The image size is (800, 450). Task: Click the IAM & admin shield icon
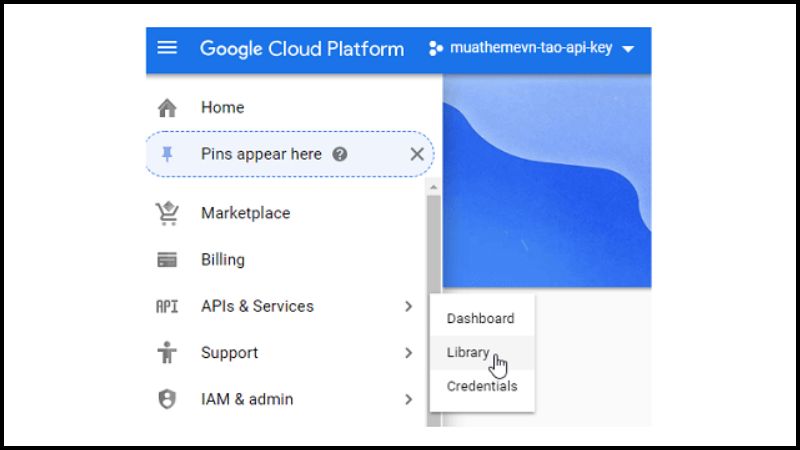pos(167,399)
